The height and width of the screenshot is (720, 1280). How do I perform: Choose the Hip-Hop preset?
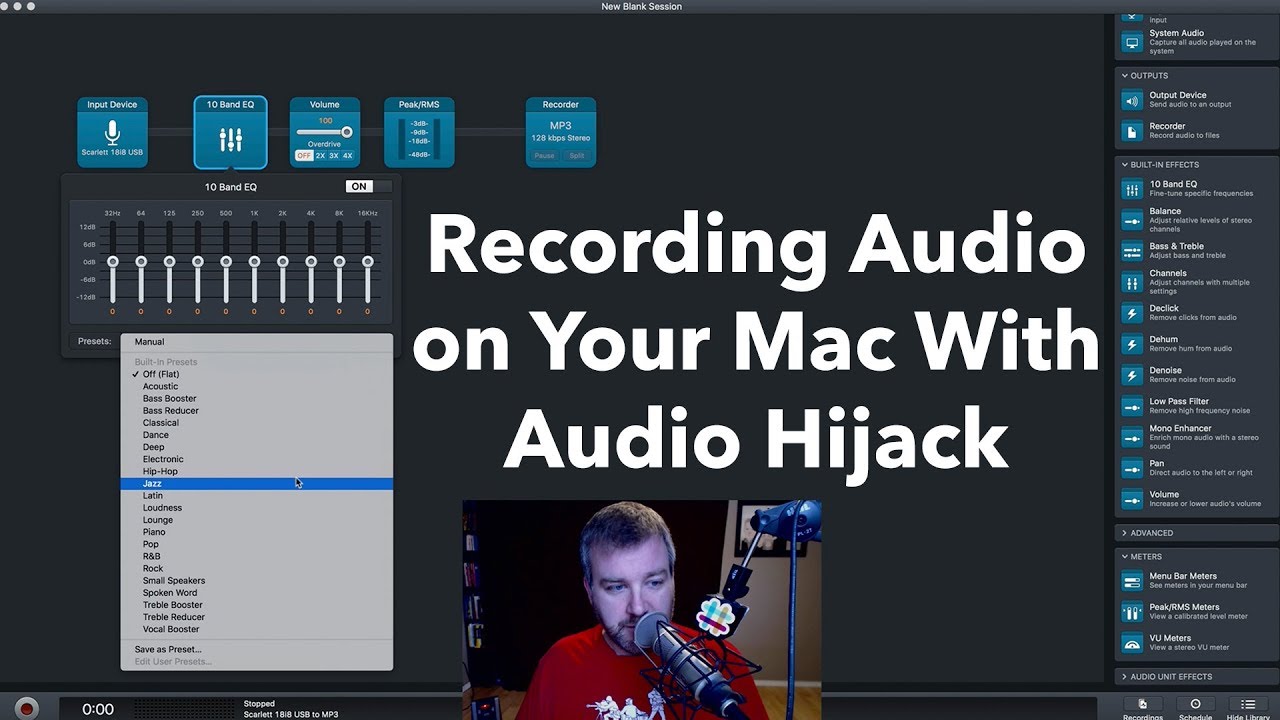point(257,471)
